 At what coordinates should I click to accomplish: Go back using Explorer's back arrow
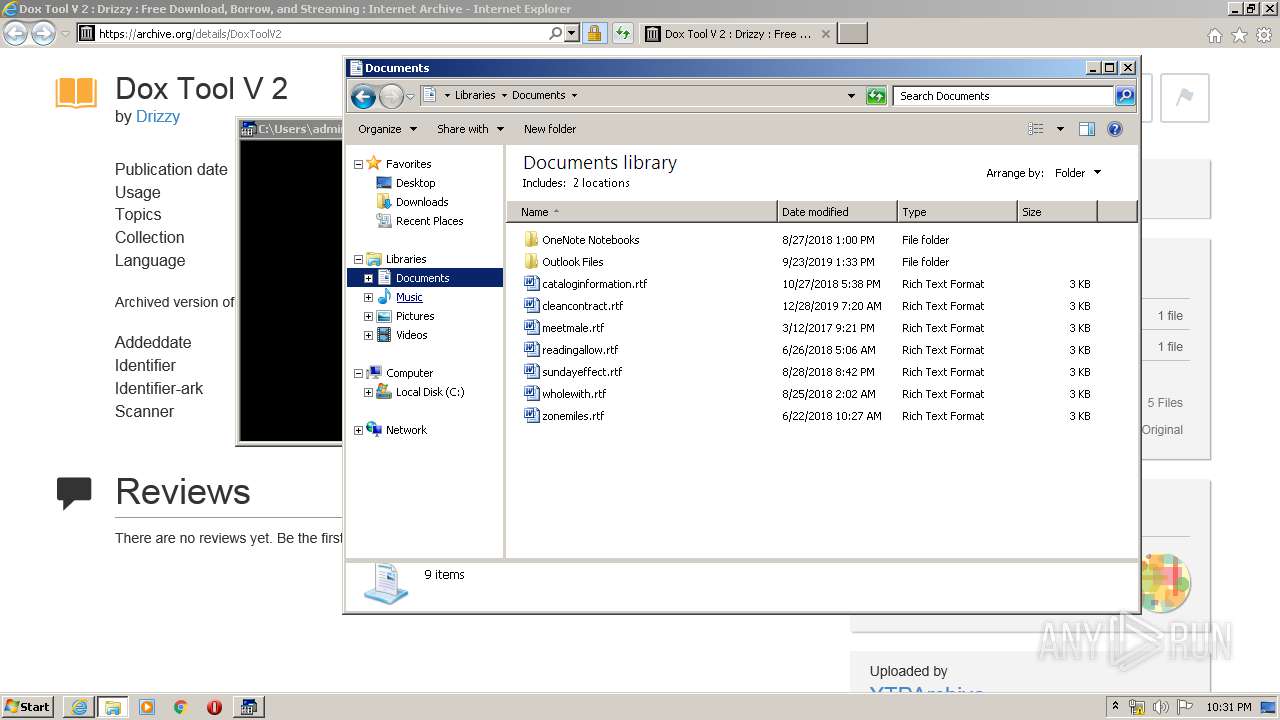click(x=363, y=96)
